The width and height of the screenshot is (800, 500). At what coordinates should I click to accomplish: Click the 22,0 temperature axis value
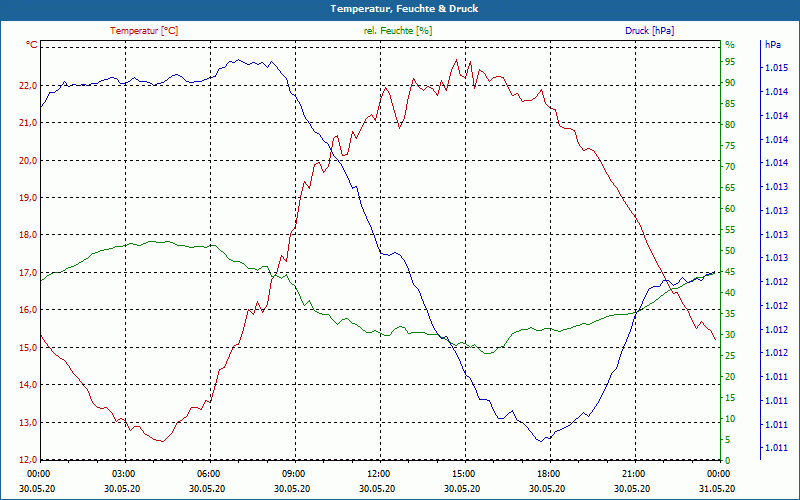point(28,86)
